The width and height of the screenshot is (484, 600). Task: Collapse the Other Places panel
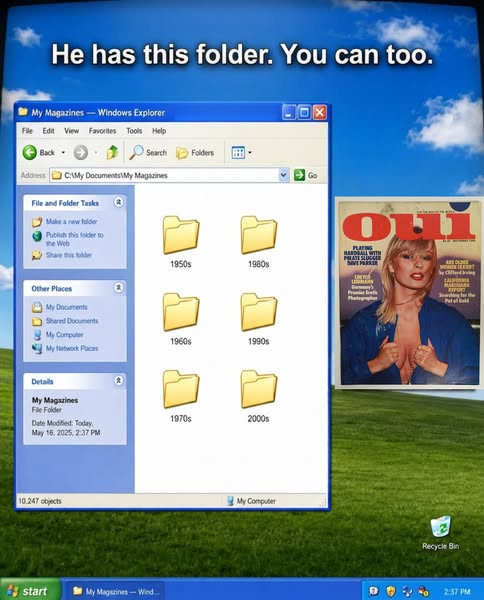119,287
